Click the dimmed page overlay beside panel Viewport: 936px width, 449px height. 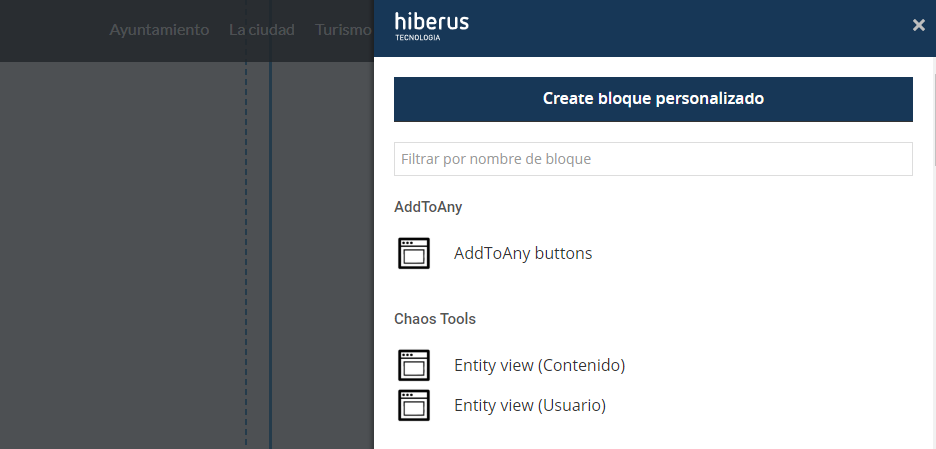click(120, 250)
